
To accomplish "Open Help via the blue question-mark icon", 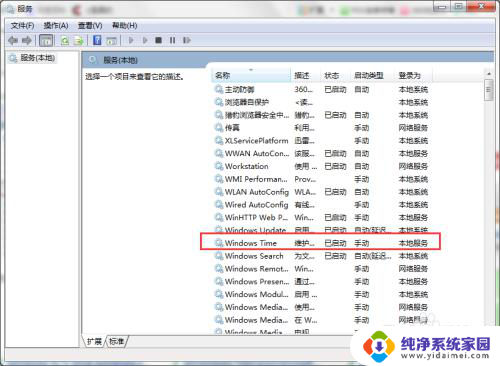I will (x=97, y=40).
